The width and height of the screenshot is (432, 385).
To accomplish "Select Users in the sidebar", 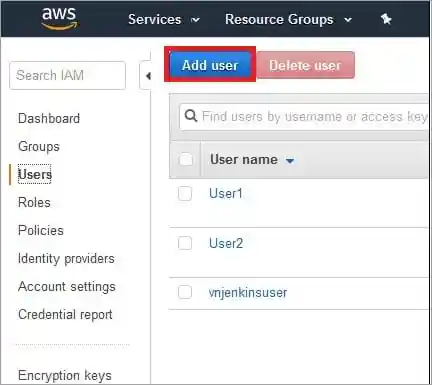I will tap(35, 174).
